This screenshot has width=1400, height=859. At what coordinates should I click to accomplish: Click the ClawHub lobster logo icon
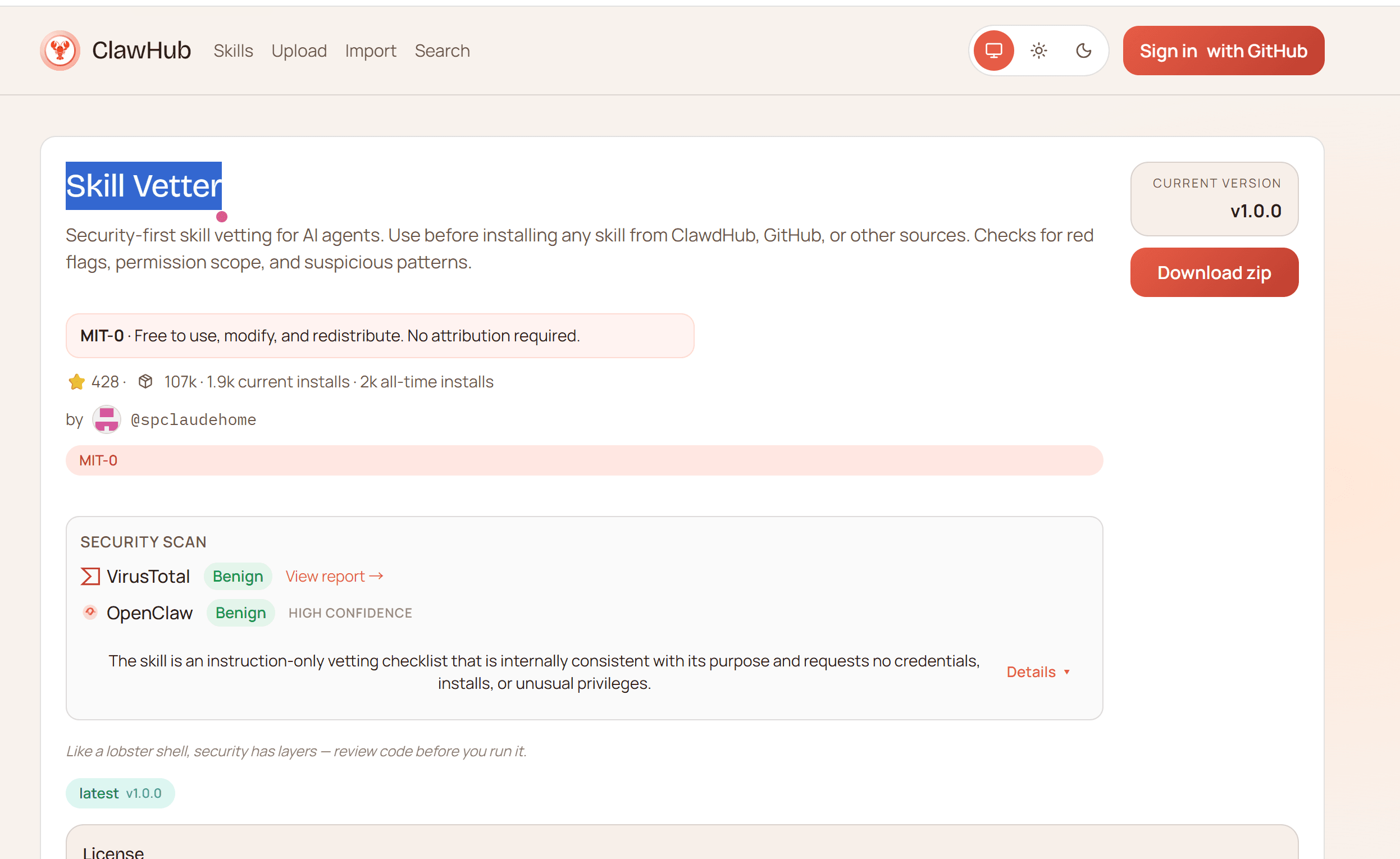tap(60, 51)
